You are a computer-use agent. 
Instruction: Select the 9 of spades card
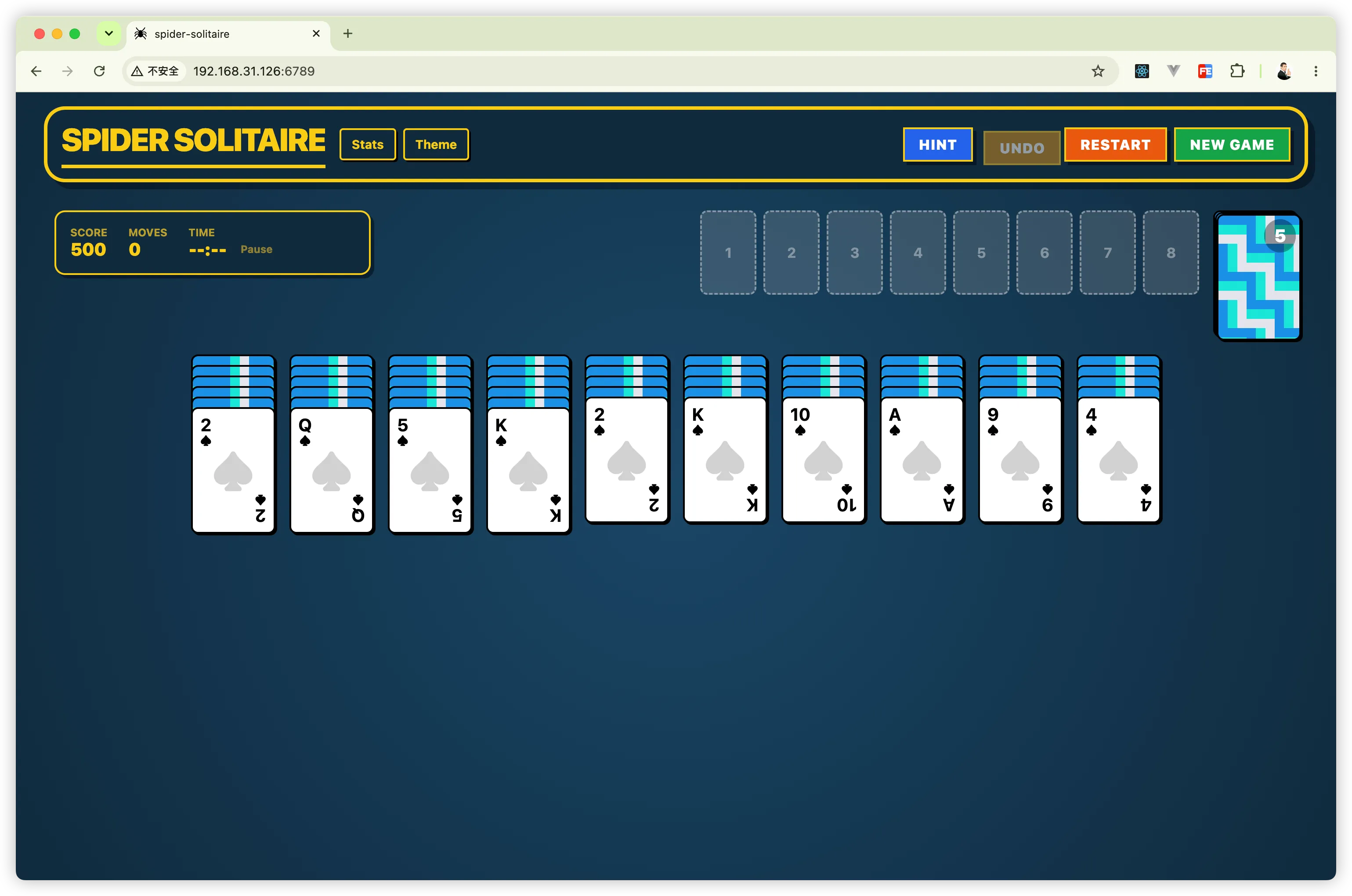1020,459
